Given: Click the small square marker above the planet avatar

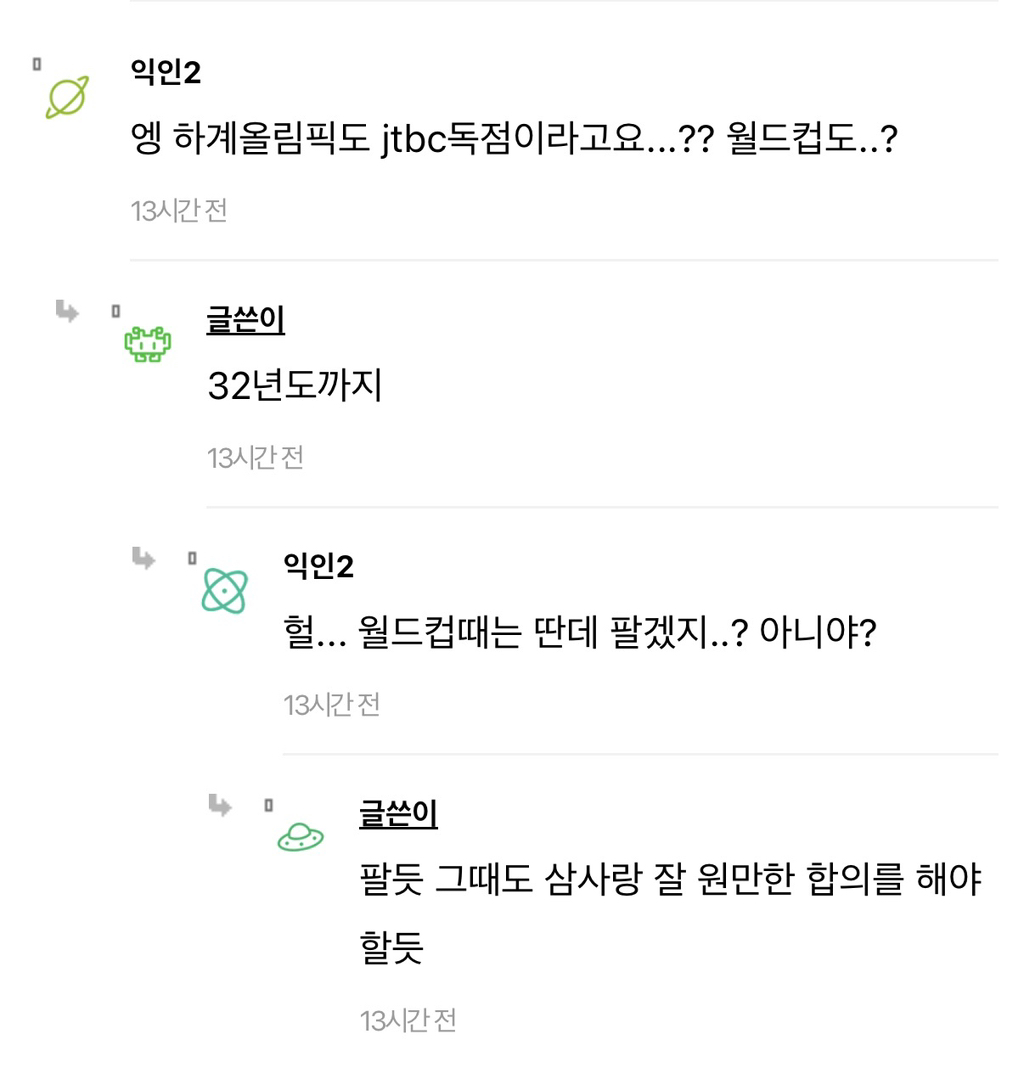Looking at the screenshot, I should point(37,64).
